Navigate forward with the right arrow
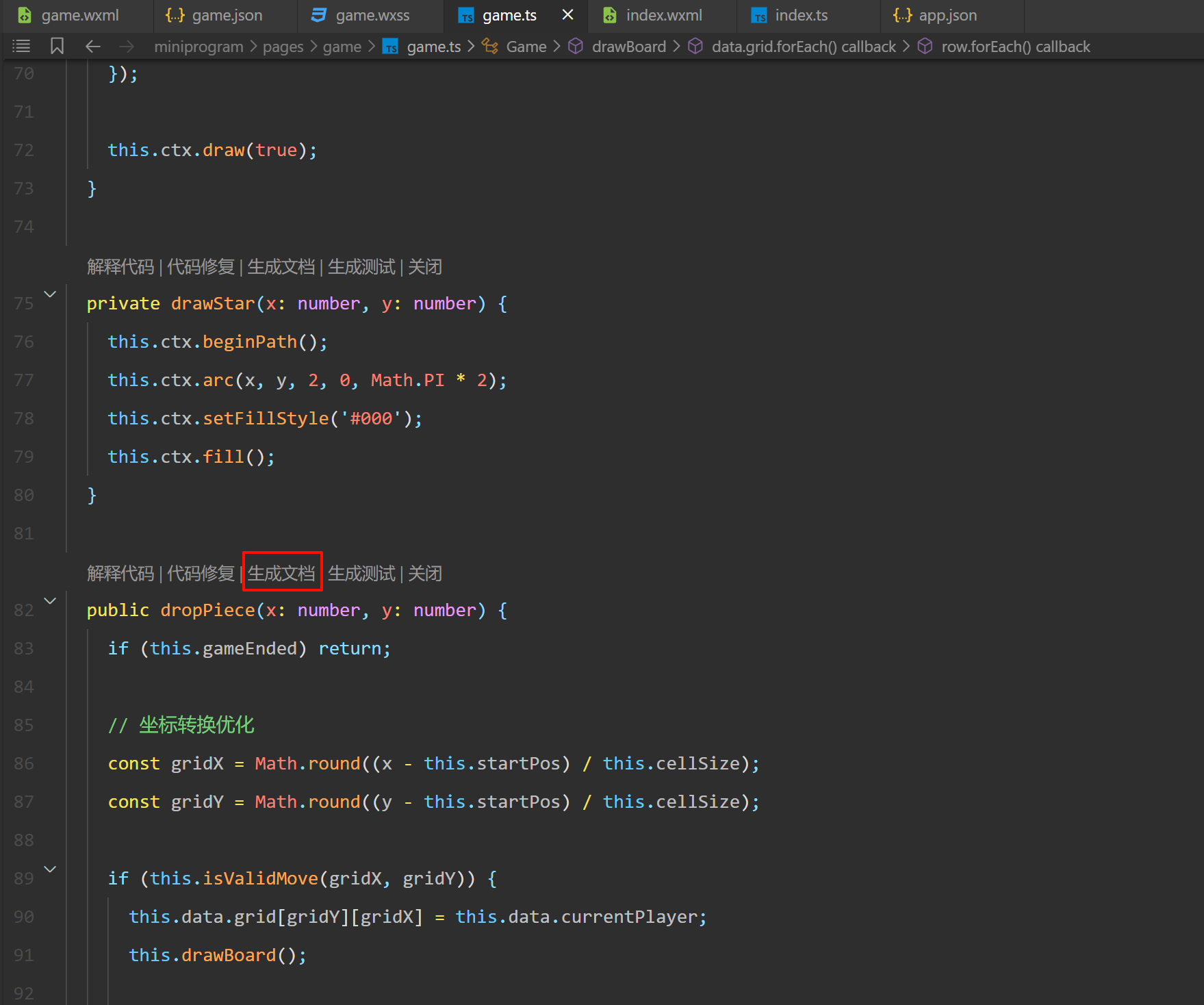1204x1005 pixels. (x=127, y=46)
